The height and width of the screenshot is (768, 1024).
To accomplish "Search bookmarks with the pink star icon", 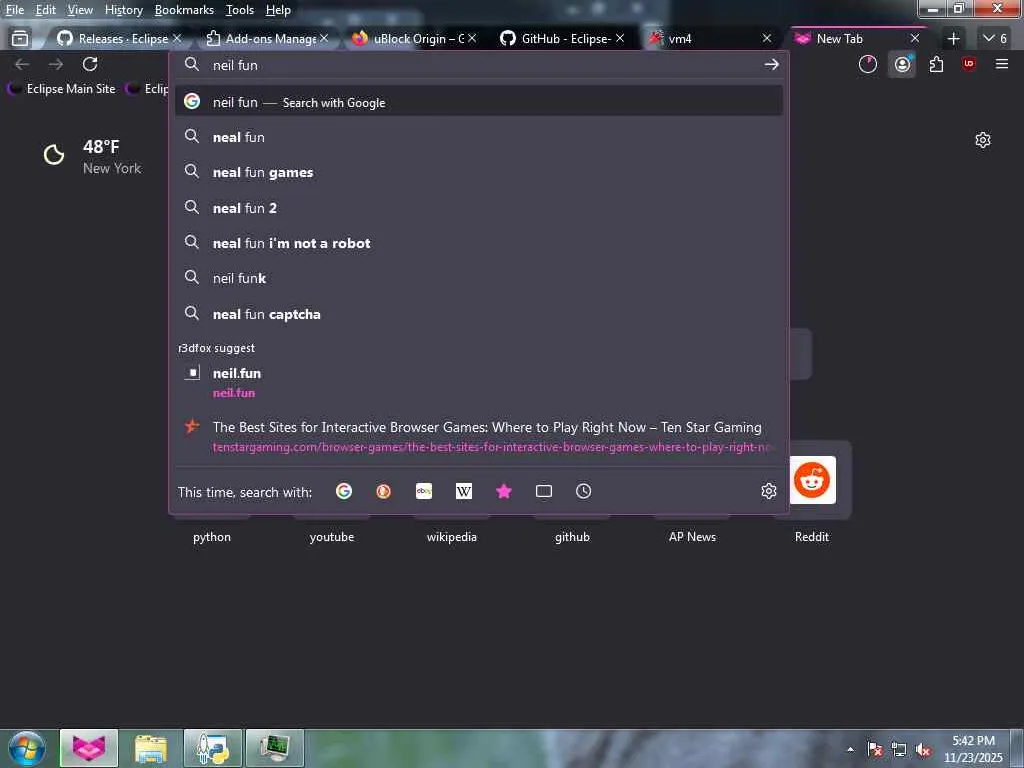I will [504, 491].
